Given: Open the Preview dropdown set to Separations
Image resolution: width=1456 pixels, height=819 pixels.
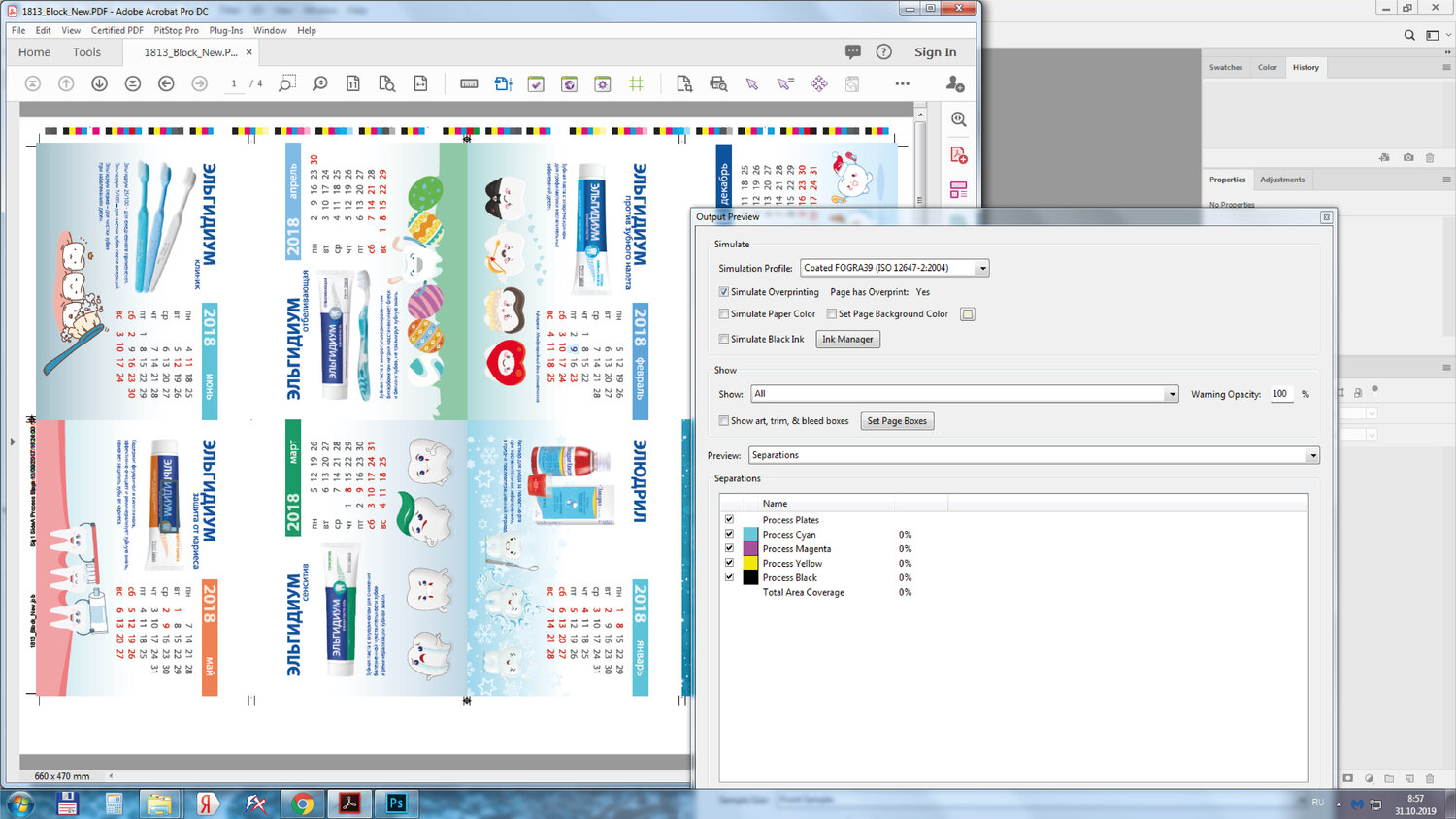Looking at the screenshot, I should [1034, 455].
